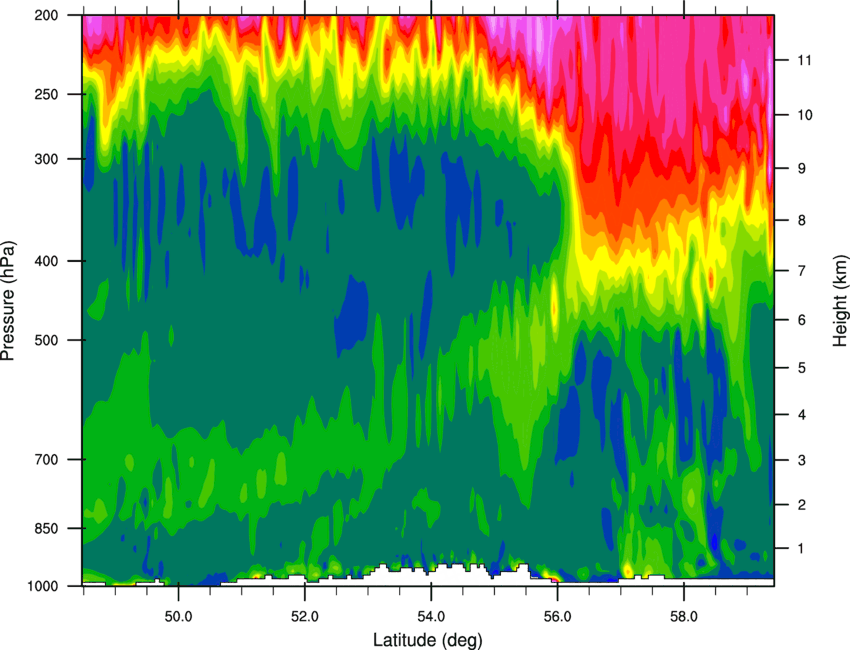Screen dimensions: 850x650
Task: Click the 300 pressure tick label
Action: click(x=46, y=159)
